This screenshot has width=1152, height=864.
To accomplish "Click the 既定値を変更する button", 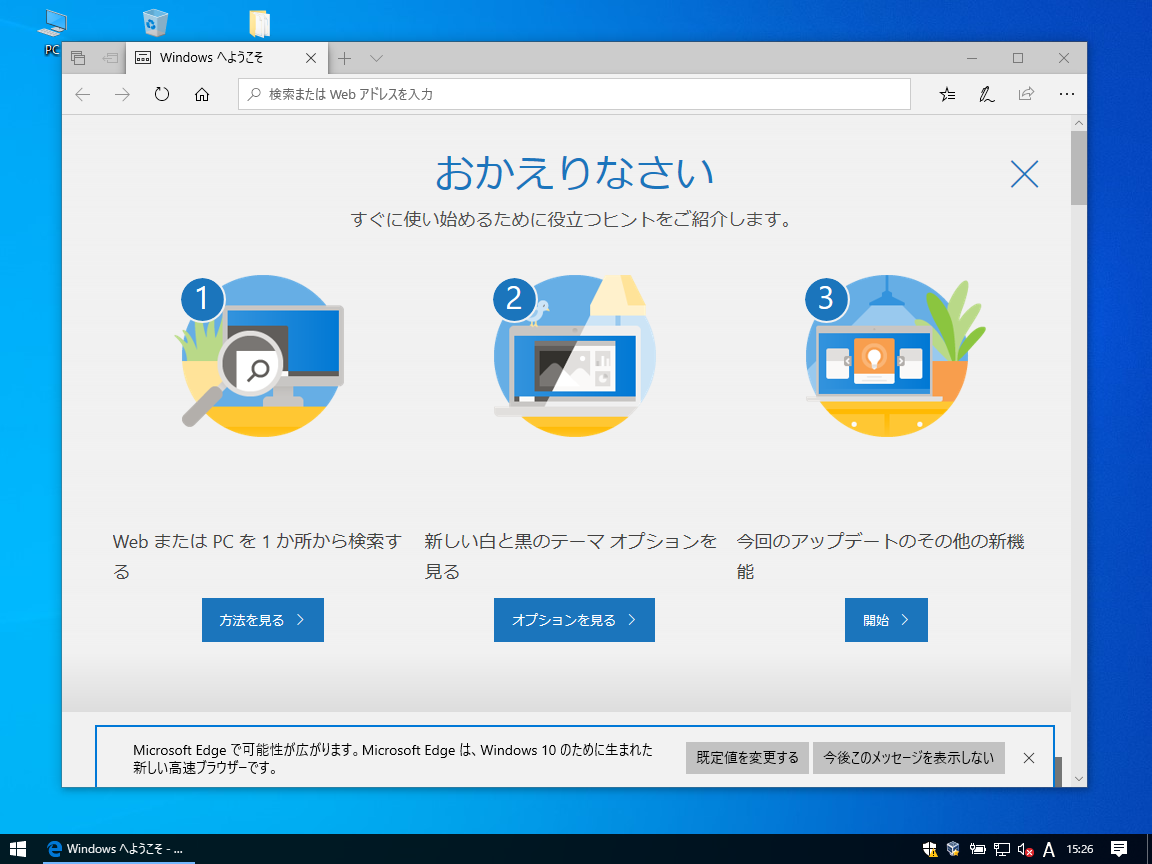I will tap(747, 757).
